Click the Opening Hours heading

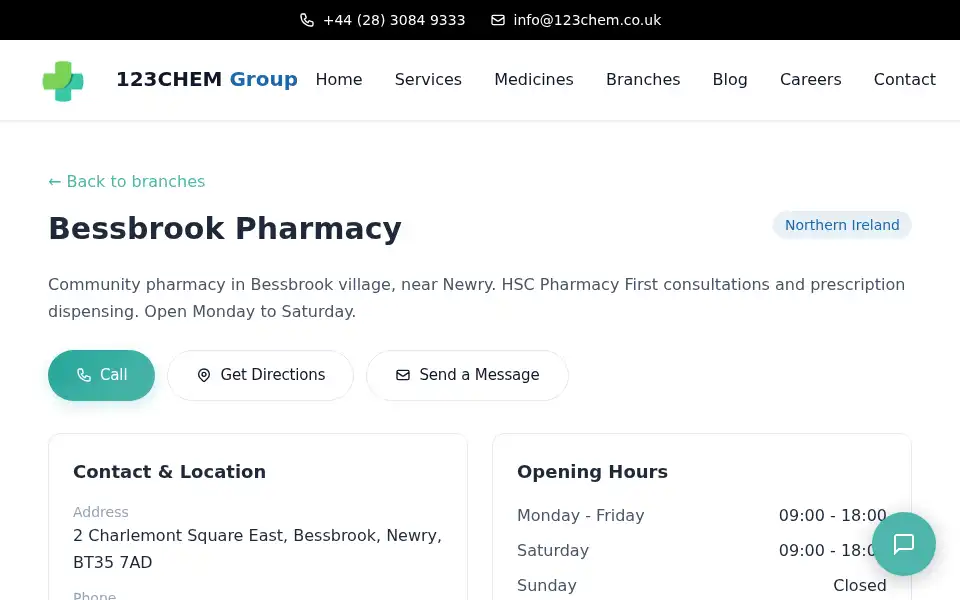pyautogui.click(x=592, y=471)
